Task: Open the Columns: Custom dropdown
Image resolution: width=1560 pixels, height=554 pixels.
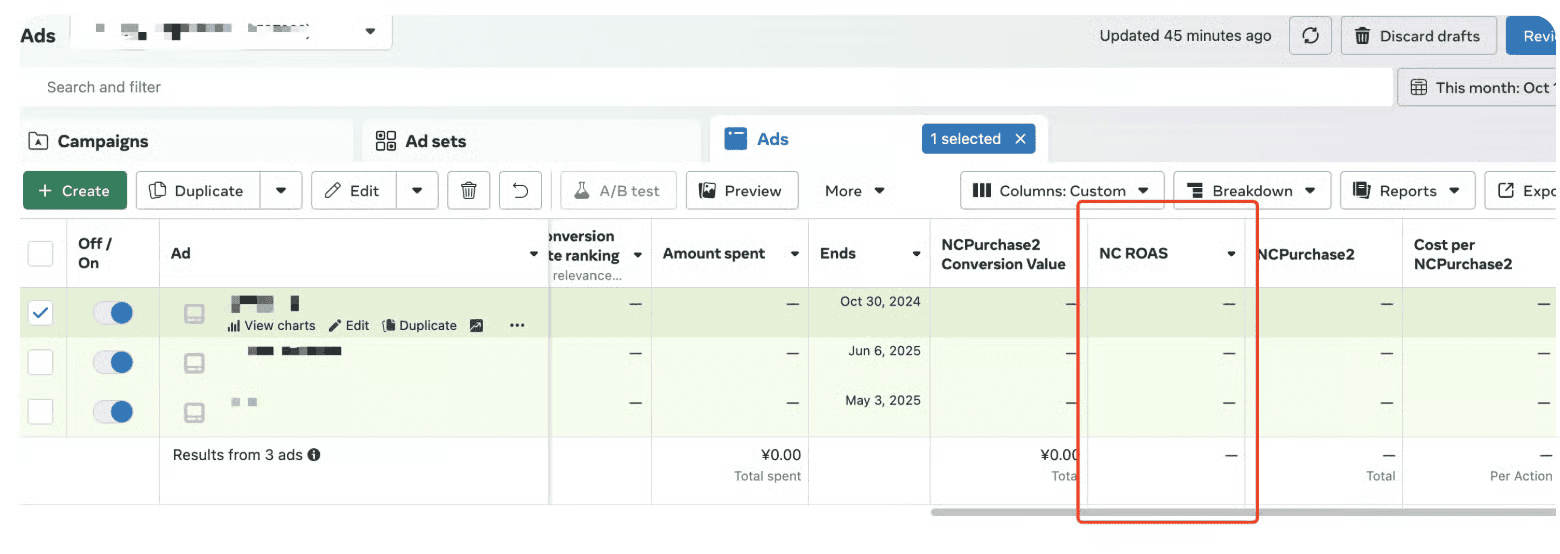Action: [x=1062, y=190]
